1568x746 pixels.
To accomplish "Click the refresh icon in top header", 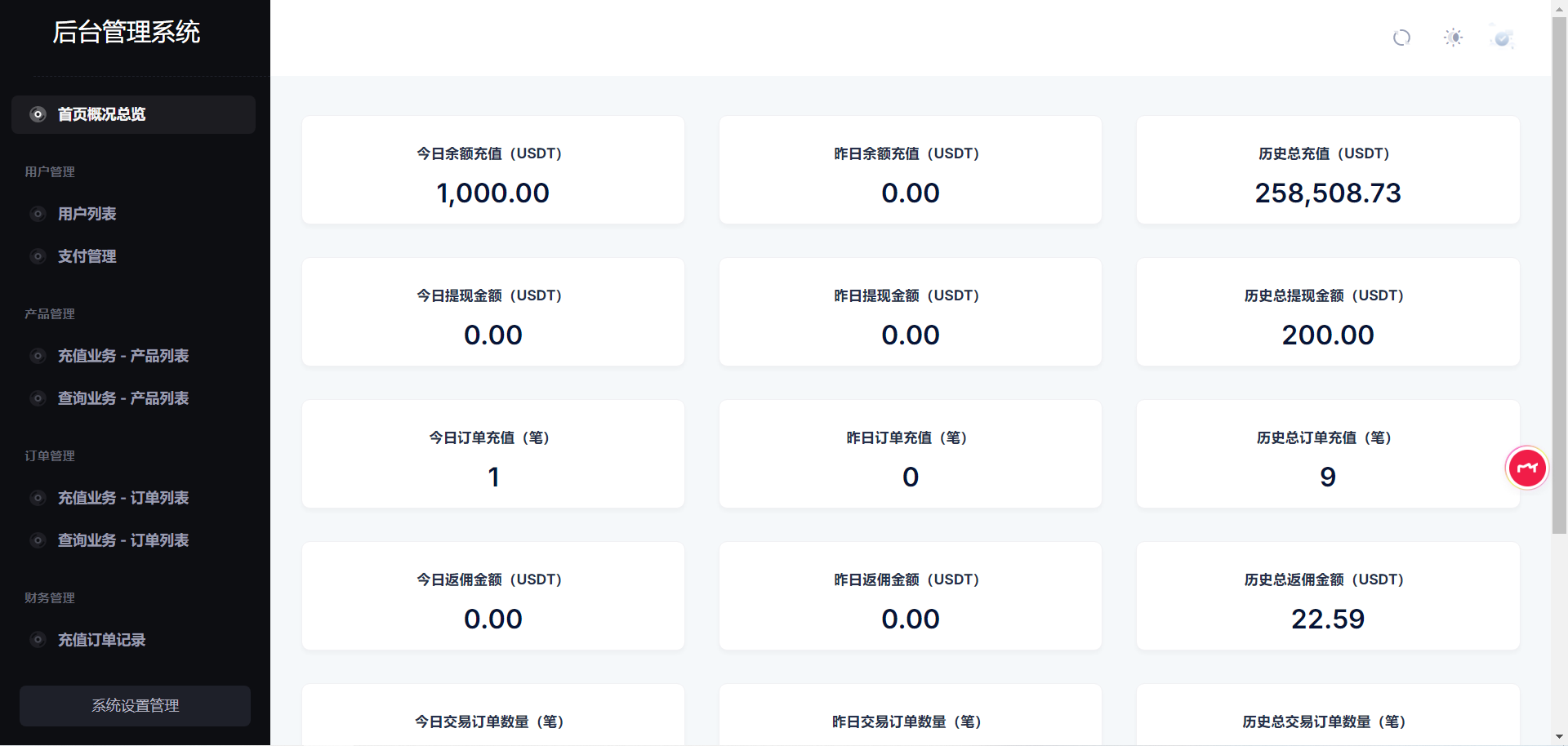I will [1401, 38].
